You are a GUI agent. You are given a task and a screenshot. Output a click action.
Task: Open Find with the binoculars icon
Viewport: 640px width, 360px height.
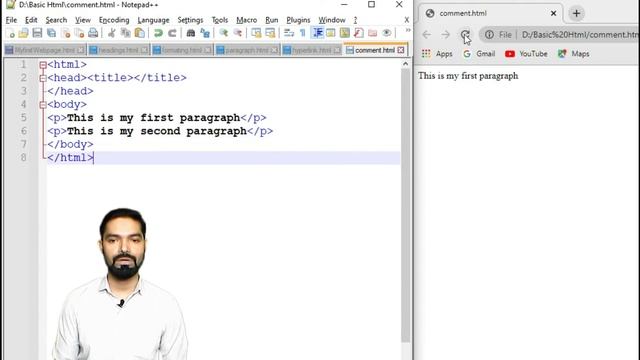191,33
